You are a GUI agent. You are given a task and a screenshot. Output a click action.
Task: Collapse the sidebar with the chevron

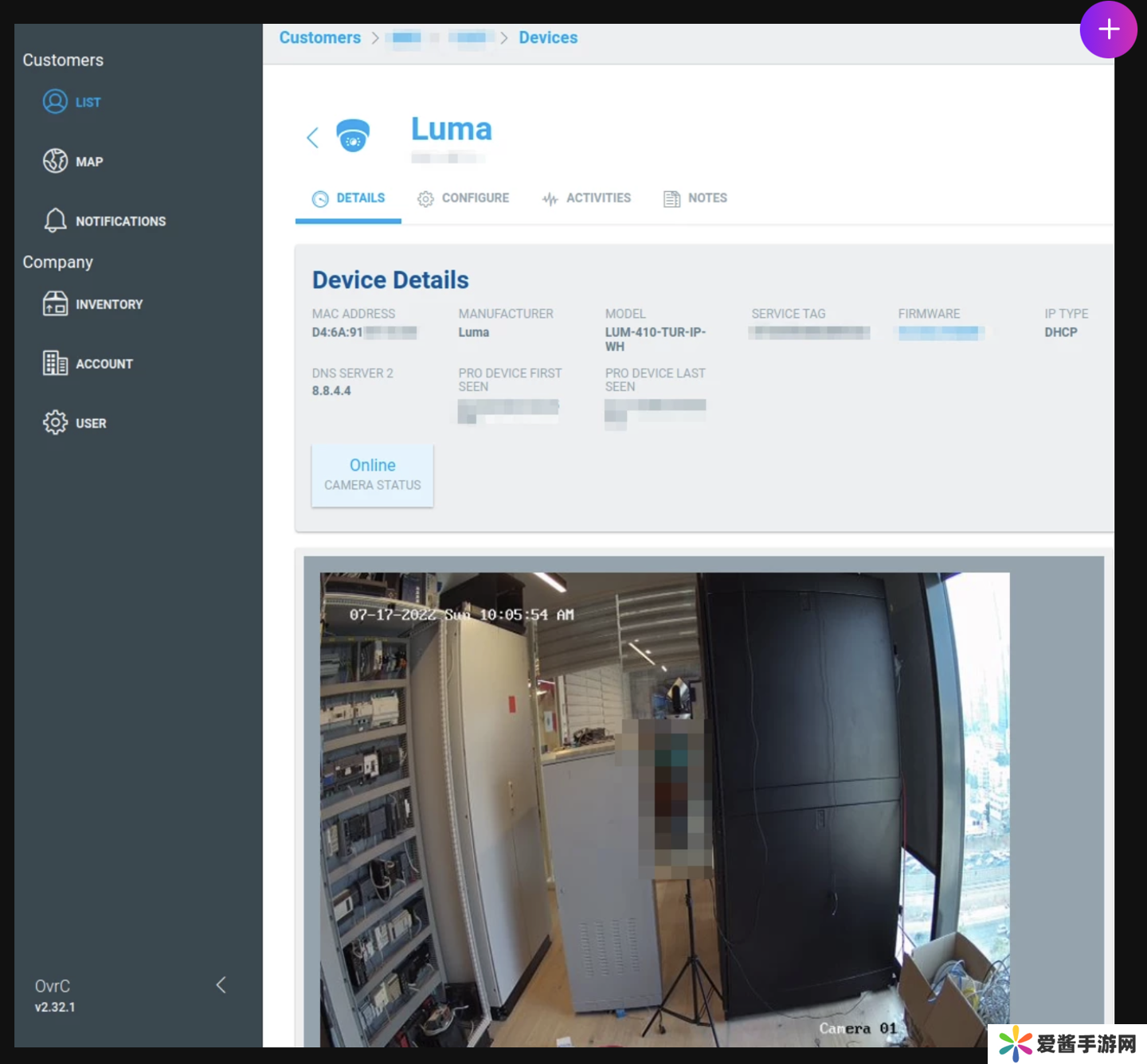click(221, 985)
